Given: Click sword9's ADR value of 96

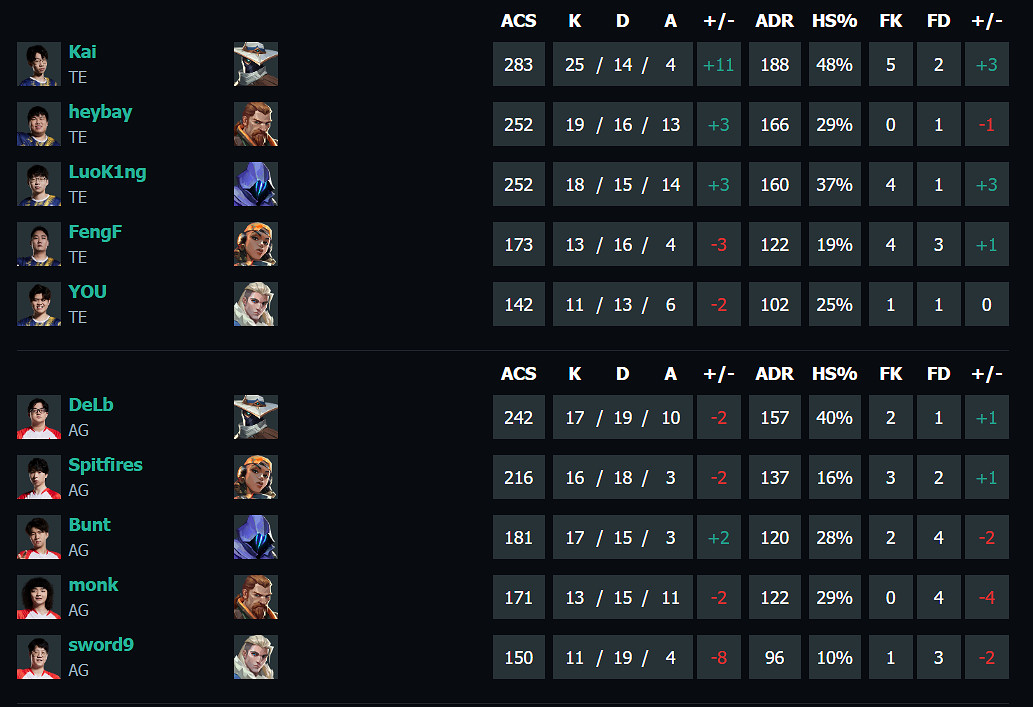Looking at the screenshot, I should click(775, 658).
